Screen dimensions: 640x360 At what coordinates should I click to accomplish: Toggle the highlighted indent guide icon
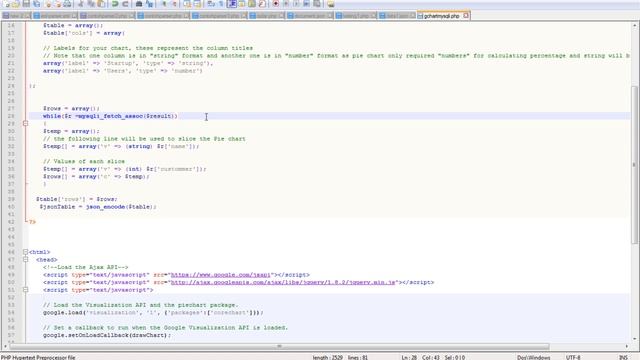[x=232, y=4]
